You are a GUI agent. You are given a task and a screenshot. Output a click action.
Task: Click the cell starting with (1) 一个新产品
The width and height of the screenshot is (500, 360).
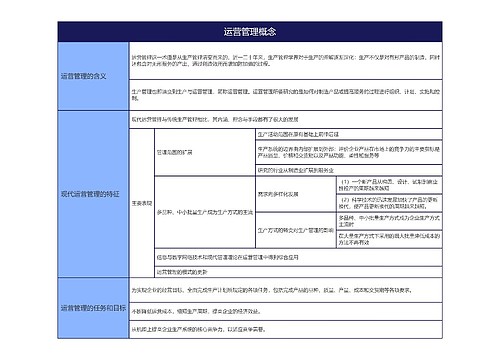click(x=389, y=185)
